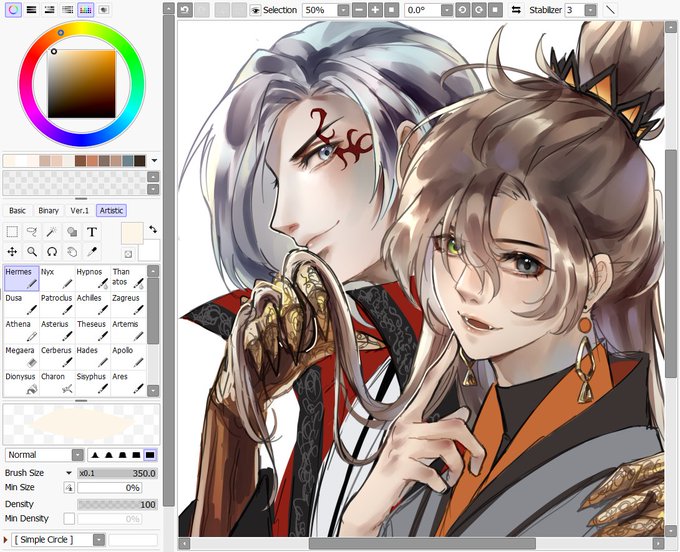Enable the Min Density checkbox

69,519
